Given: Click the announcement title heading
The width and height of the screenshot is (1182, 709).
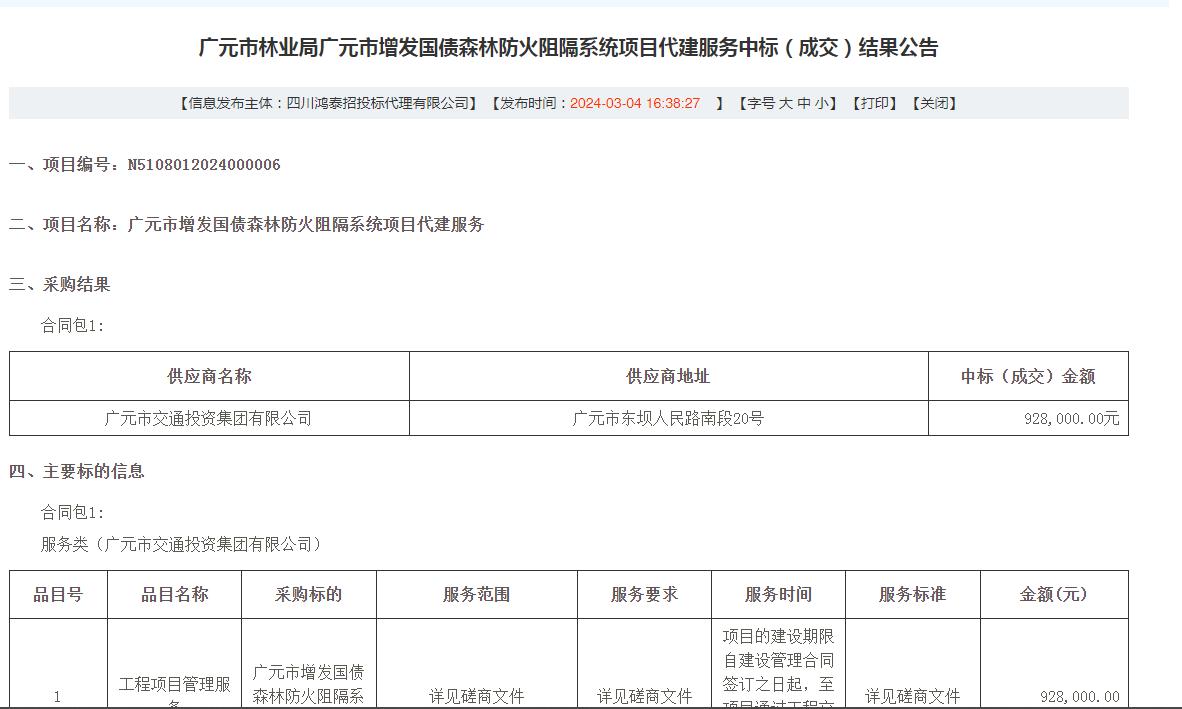Looking at the screenshot, I should 568,48.
